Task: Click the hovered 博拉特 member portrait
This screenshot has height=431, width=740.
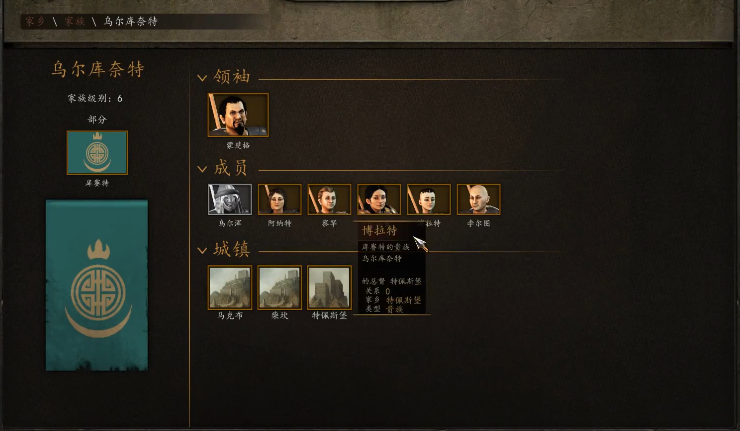Action: (379, 199)
